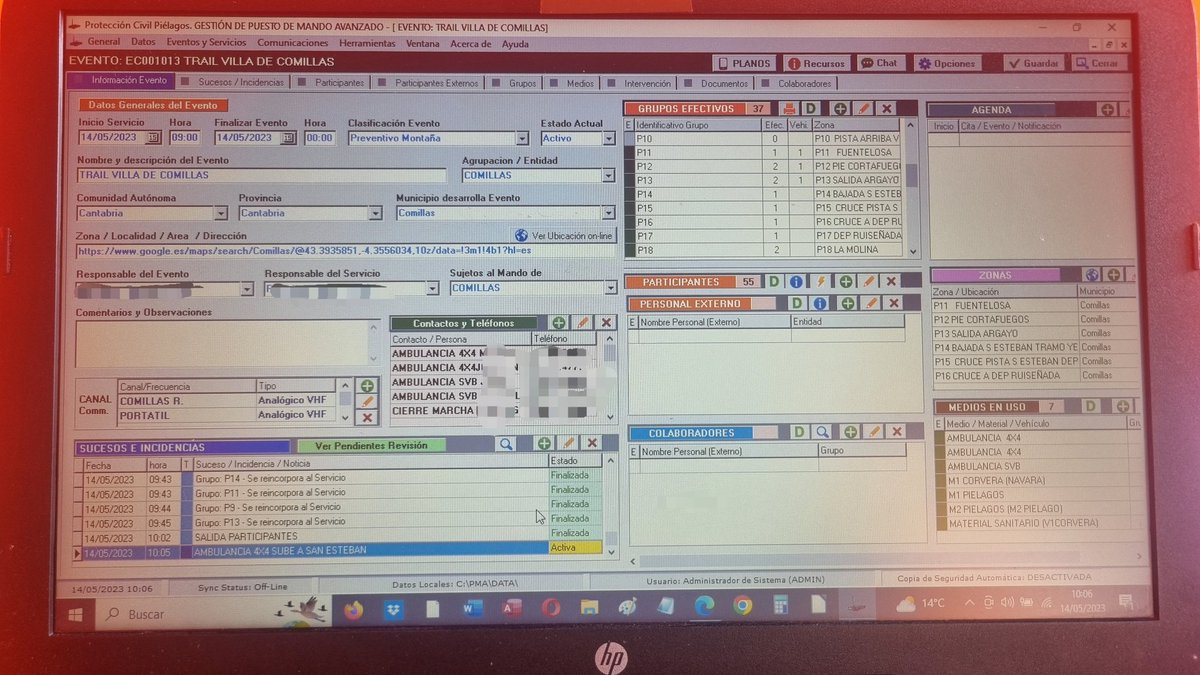Click the lightning bolt icon in Participantes
Image resolution: width=1200 pixels, height=675 pixels.
(x=820, y=282)
